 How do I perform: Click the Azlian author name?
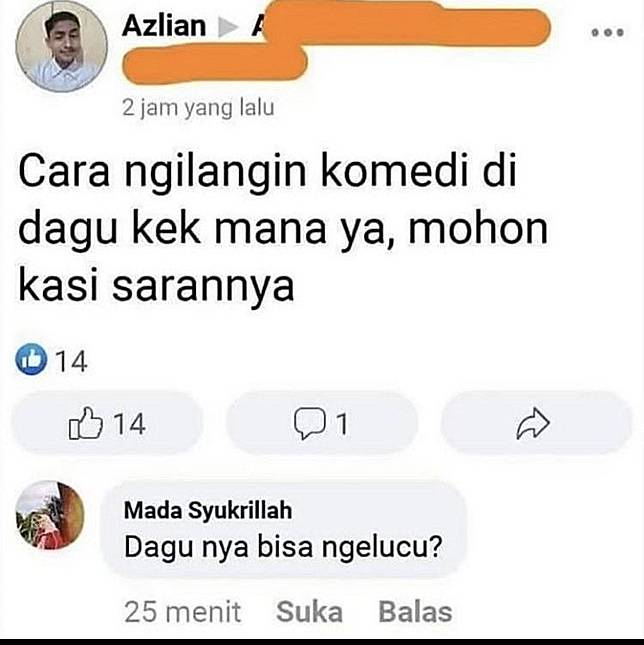click(164, 26)
